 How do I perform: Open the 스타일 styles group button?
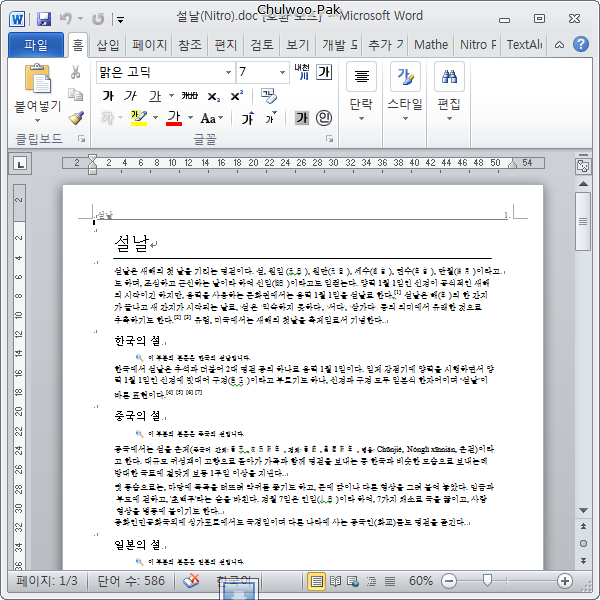pos(405,92)
